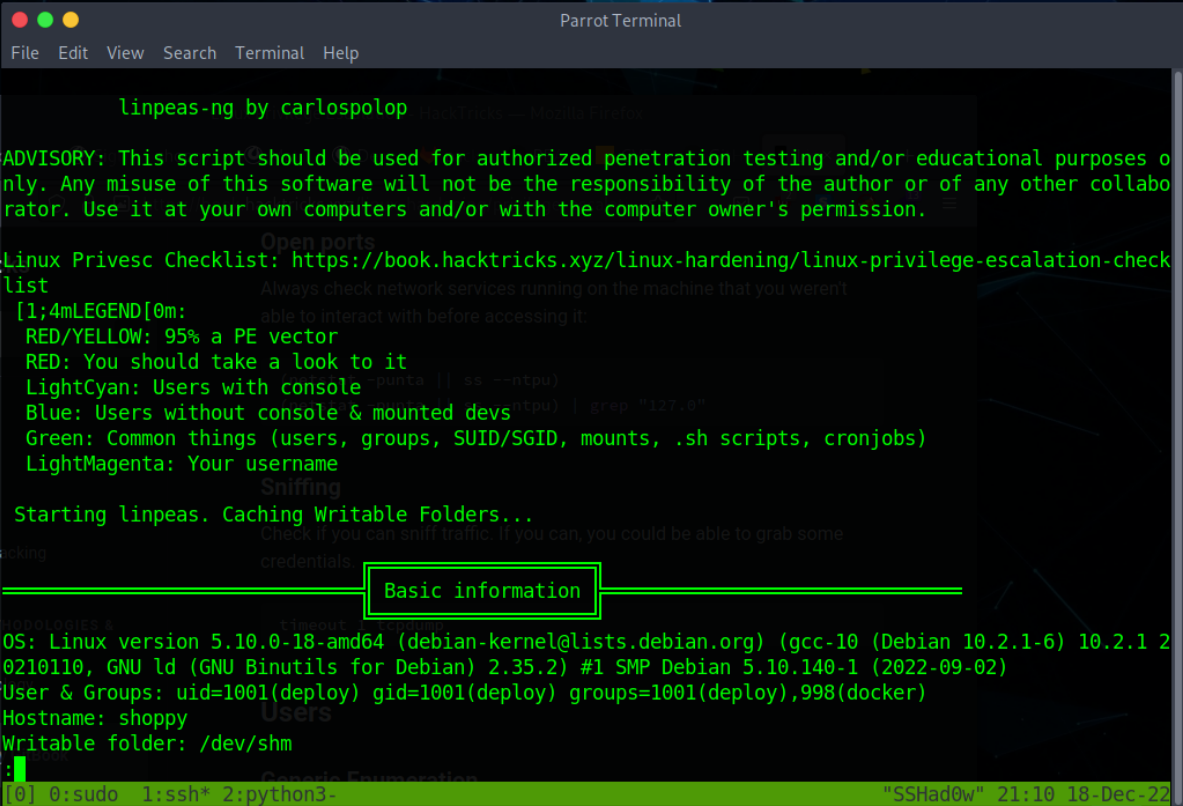Open the View menu

coord(125,53)
